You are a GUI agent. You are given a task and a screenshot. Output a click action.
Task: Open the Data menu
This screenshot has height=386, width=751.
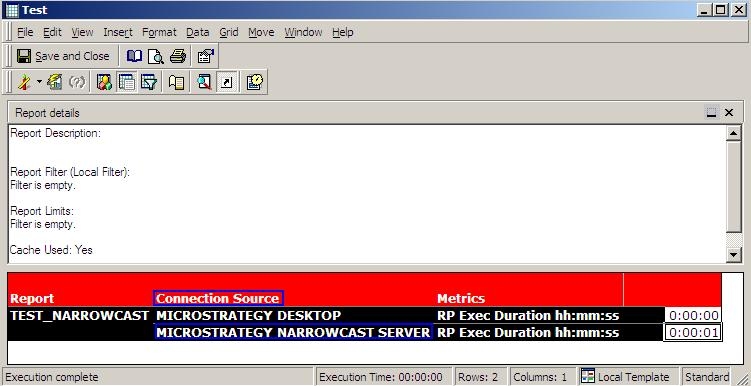pyautogui.click(x=198, y=33)
